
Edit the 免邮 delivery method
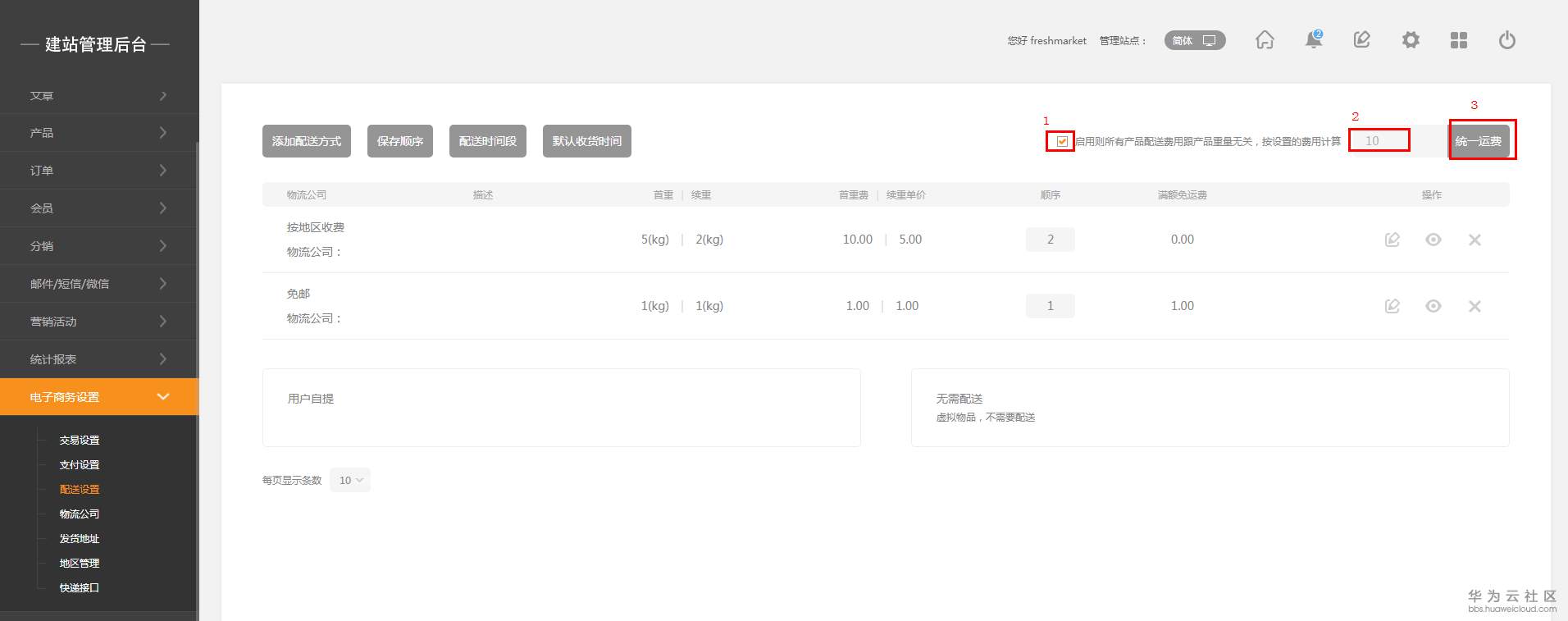coord(1393,306)
